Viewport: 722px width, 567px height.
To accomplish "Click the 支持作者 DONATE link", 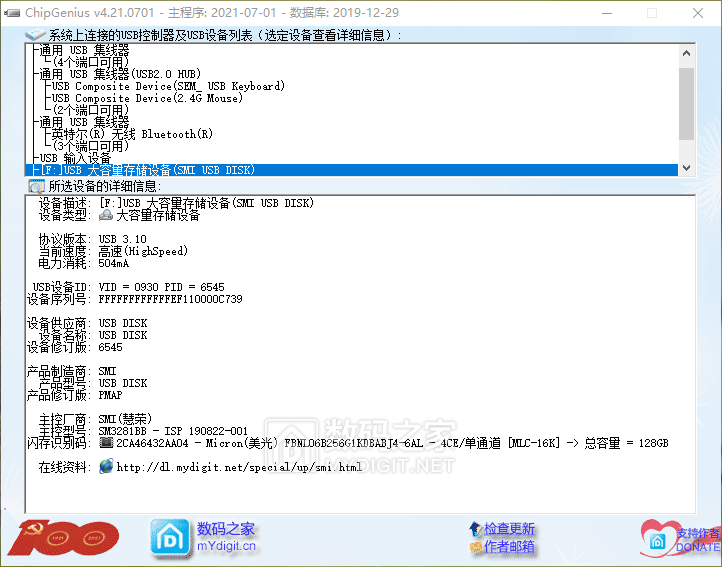I will [697, 540].
